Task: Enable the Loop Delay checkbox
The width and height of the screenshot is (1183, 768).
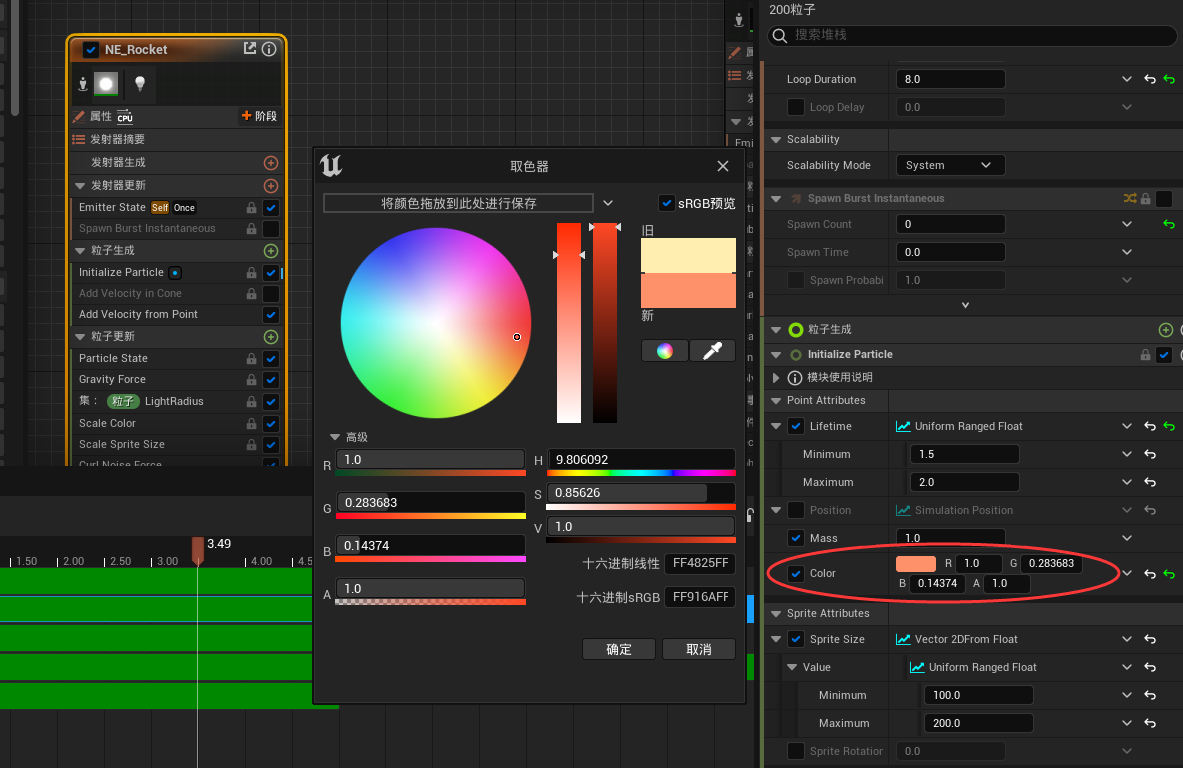Action: pyautogui.click(x=796, y=107)
